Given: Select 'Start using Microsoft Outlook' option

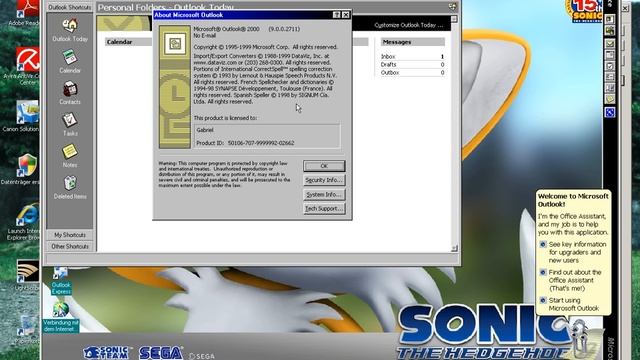Looking at the screenshot, I should [x=569, y=304].
